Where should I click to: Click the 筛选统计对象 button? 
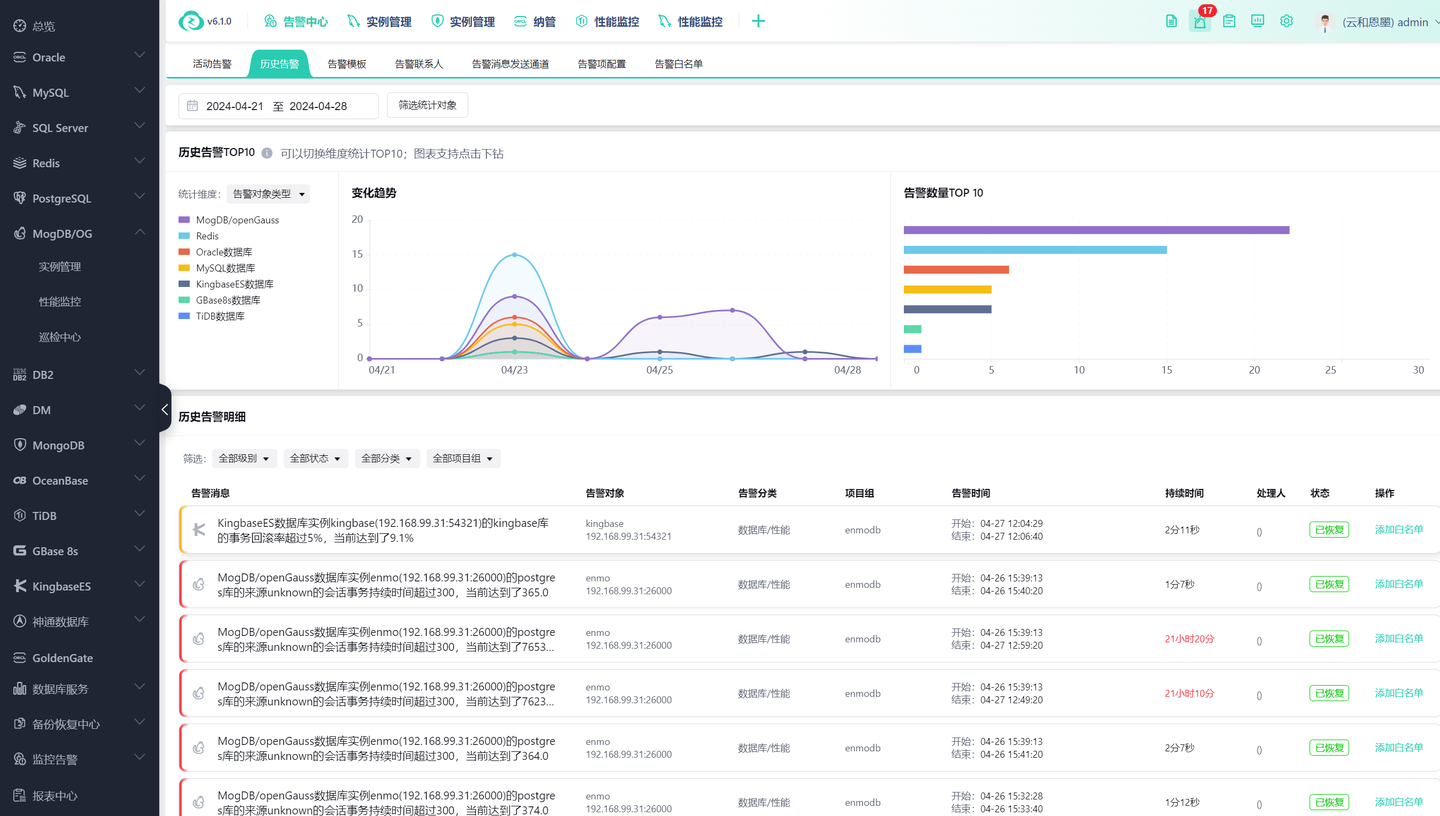427,105
